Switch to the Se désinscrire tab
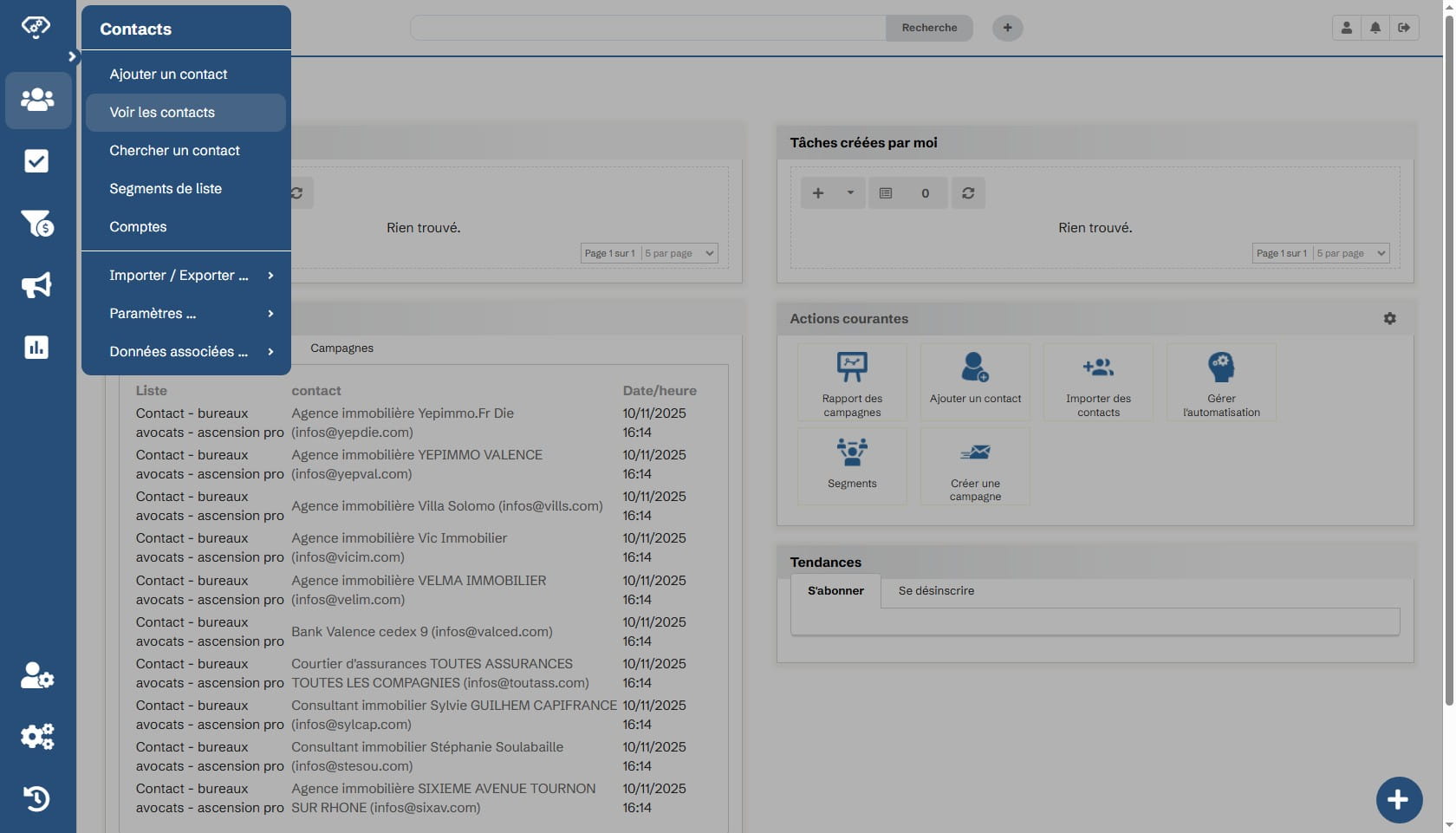1456x833 pixels. pos(936,591)
